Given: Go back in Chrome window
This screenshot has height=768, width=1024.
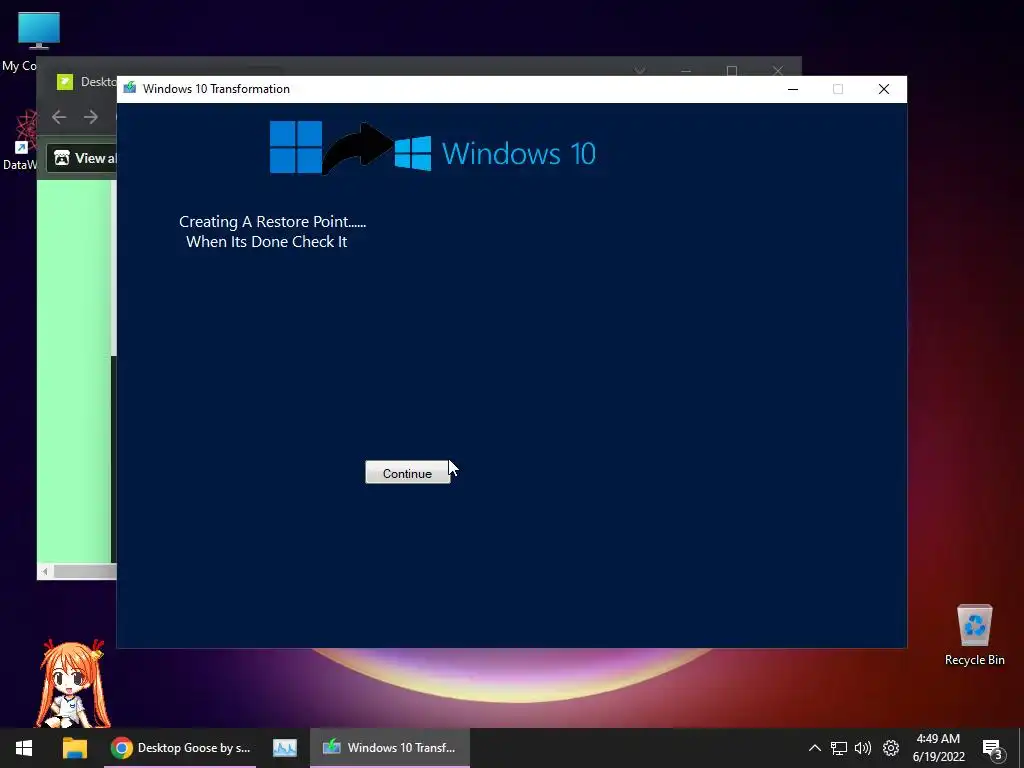Looking at the screenshot, I should (59, 117).
